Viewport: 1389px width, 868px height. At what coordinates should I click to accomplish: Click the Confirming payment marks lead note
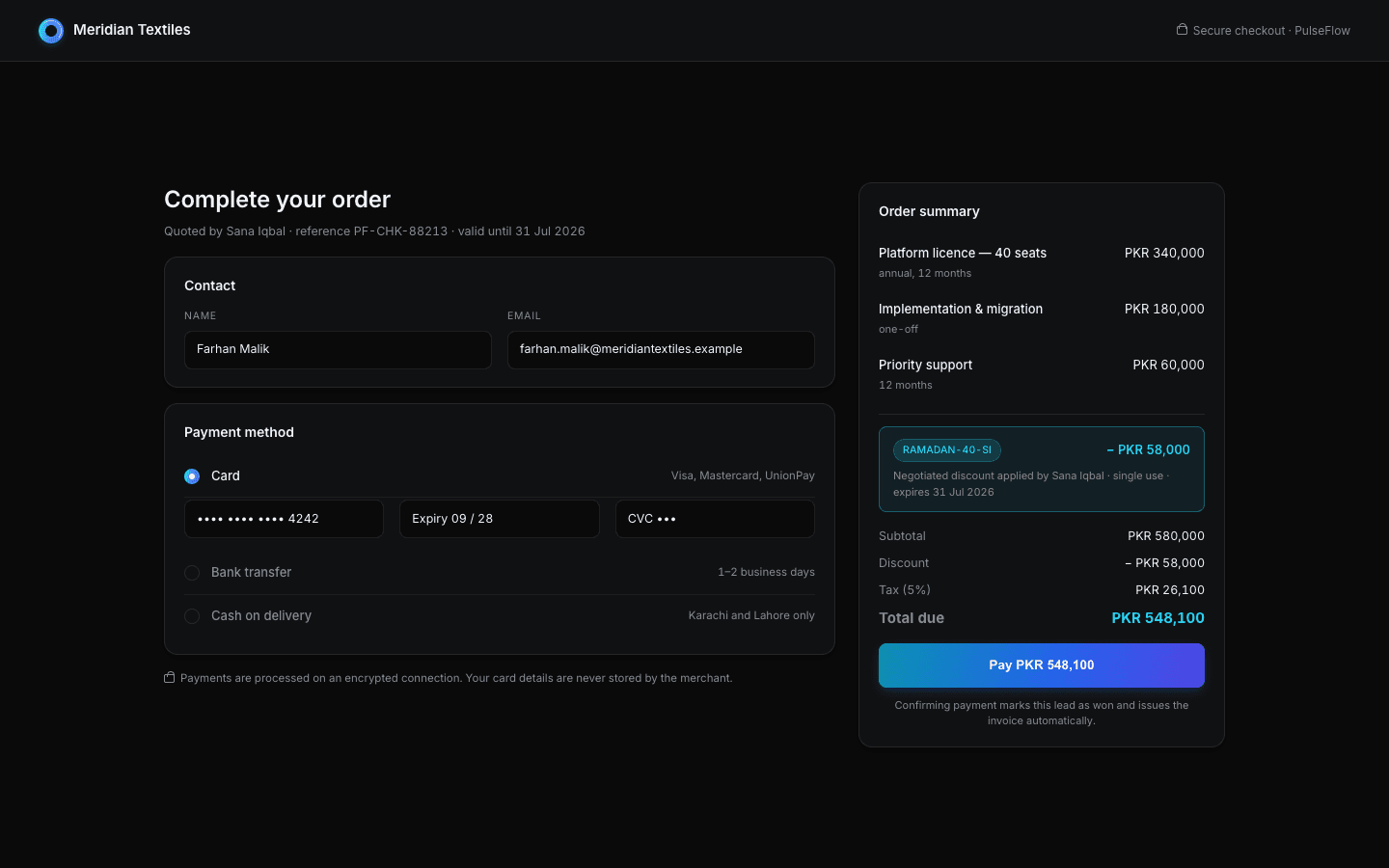click(1042, 713)
